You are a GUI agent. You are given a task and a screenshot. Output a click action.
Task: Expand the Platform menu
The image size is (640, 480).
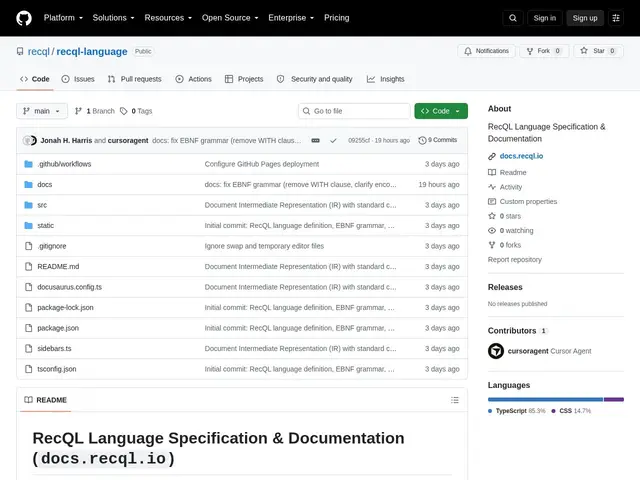pyautogui.click(x=63, y=18)
